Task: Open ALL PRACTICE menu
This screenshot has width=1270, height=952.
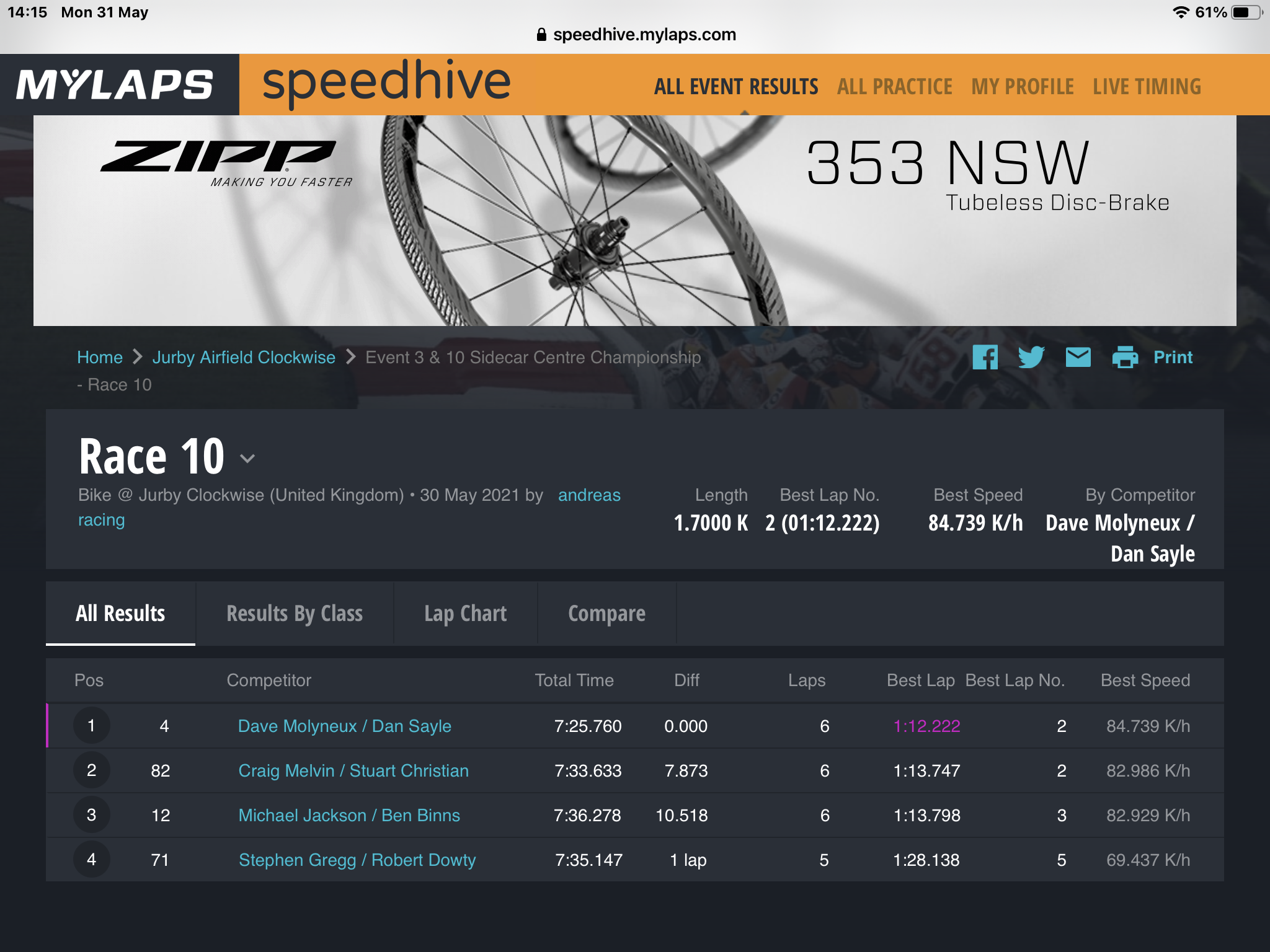Action: [894, 87]
